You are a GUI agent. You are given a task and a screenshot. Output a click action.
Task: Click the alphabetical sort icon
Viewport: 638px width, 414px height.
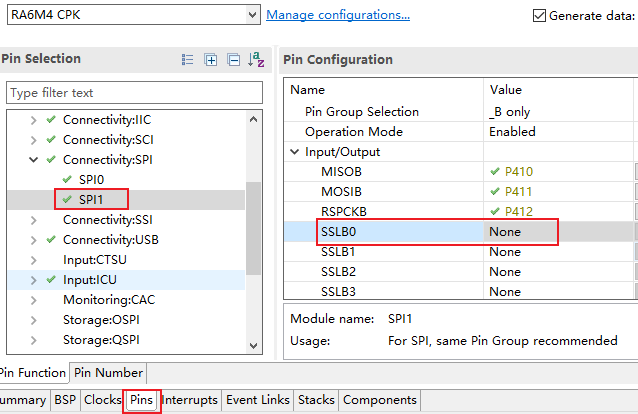pos(256,60)
